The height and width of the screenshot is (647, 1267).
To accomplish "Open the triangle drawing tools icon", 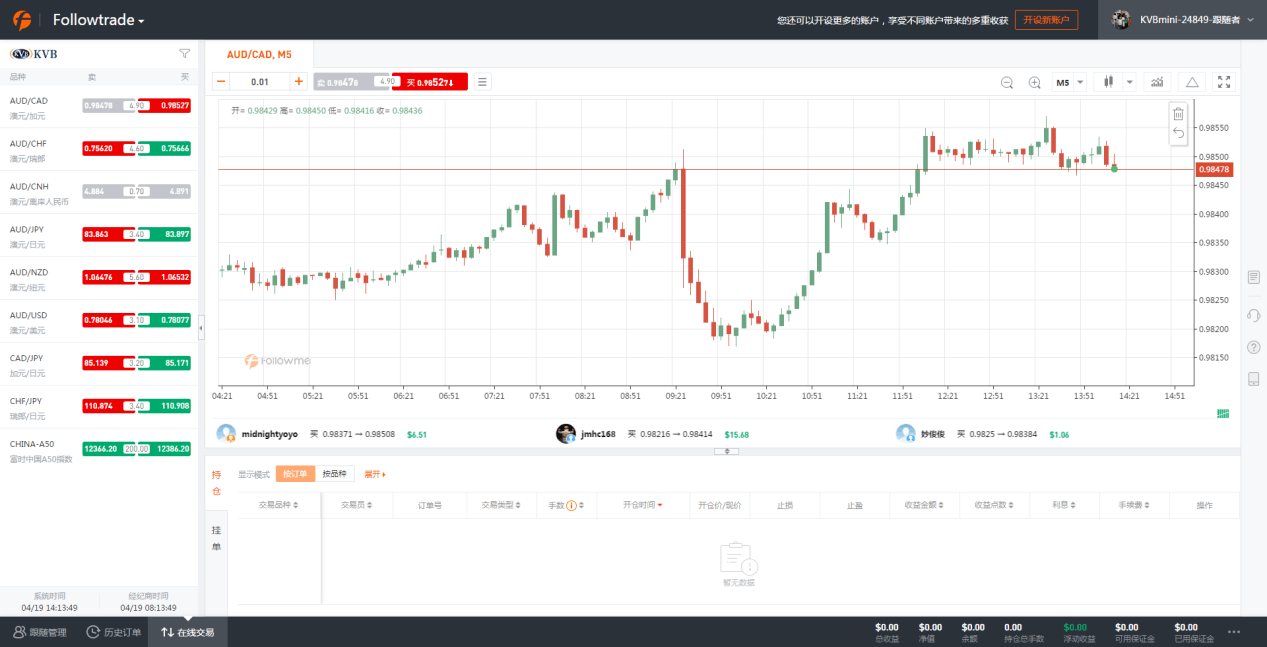I will pos(1191,82).
